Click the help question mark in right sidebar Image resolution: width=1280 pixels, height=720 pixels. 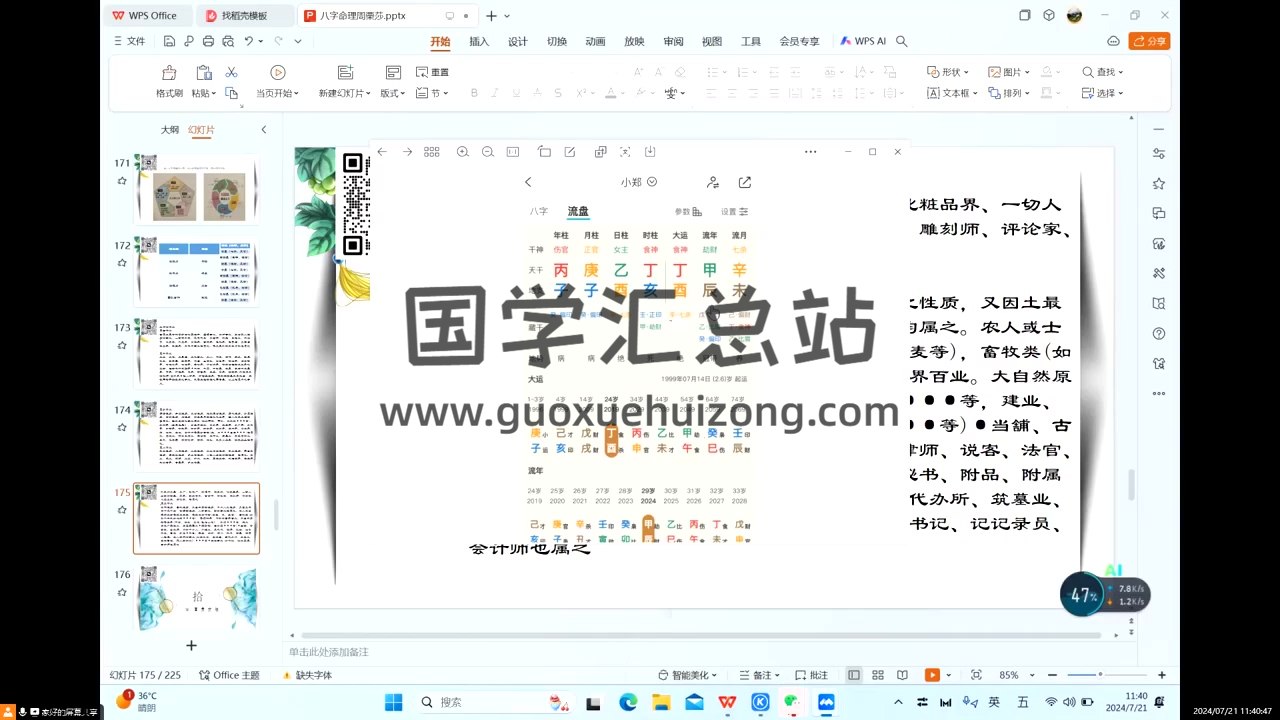(x=1159, y=333)
